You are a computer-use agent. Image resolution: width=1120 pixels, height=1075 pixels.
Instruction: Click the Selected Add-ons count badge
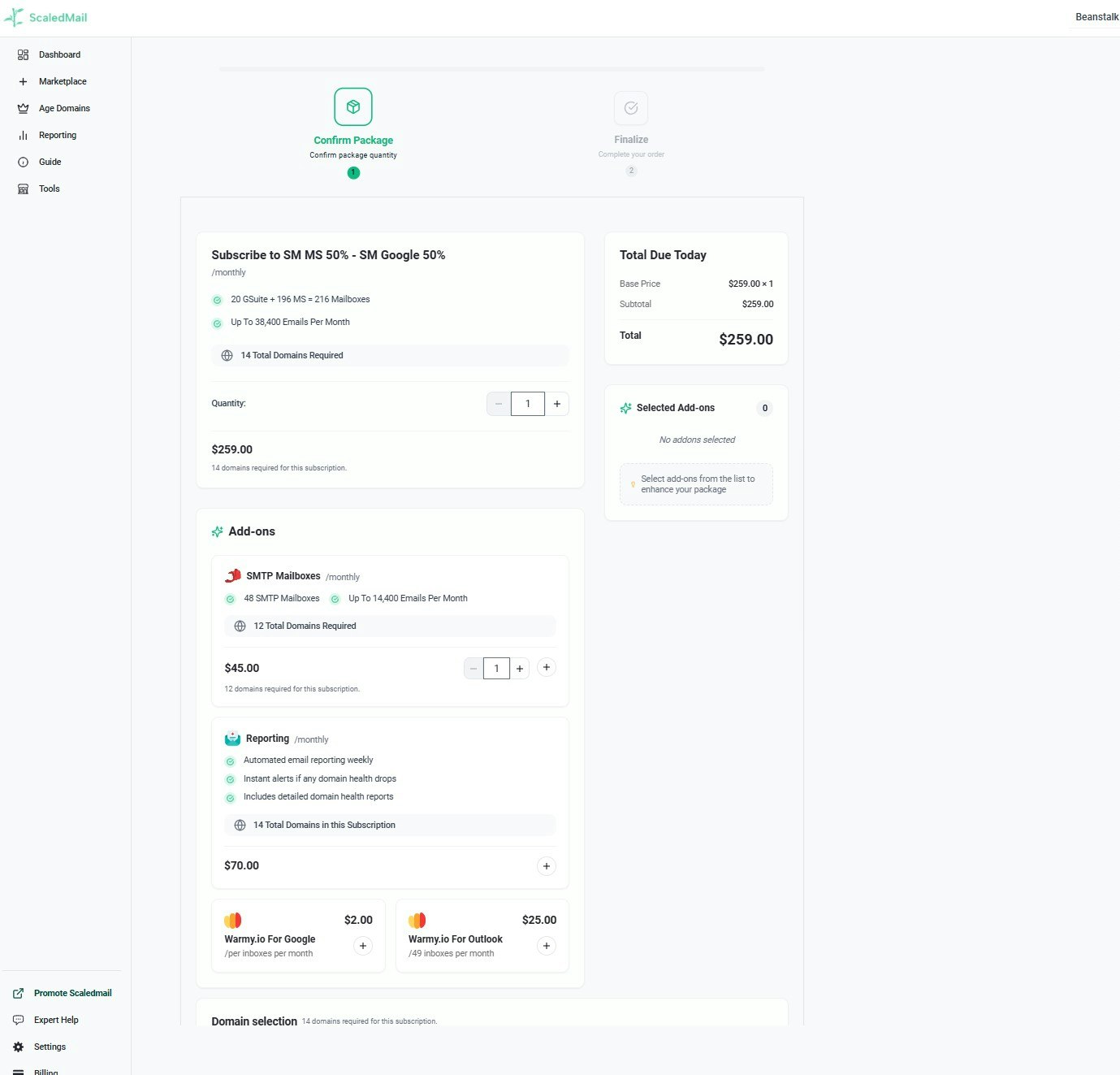coord(765,408)
